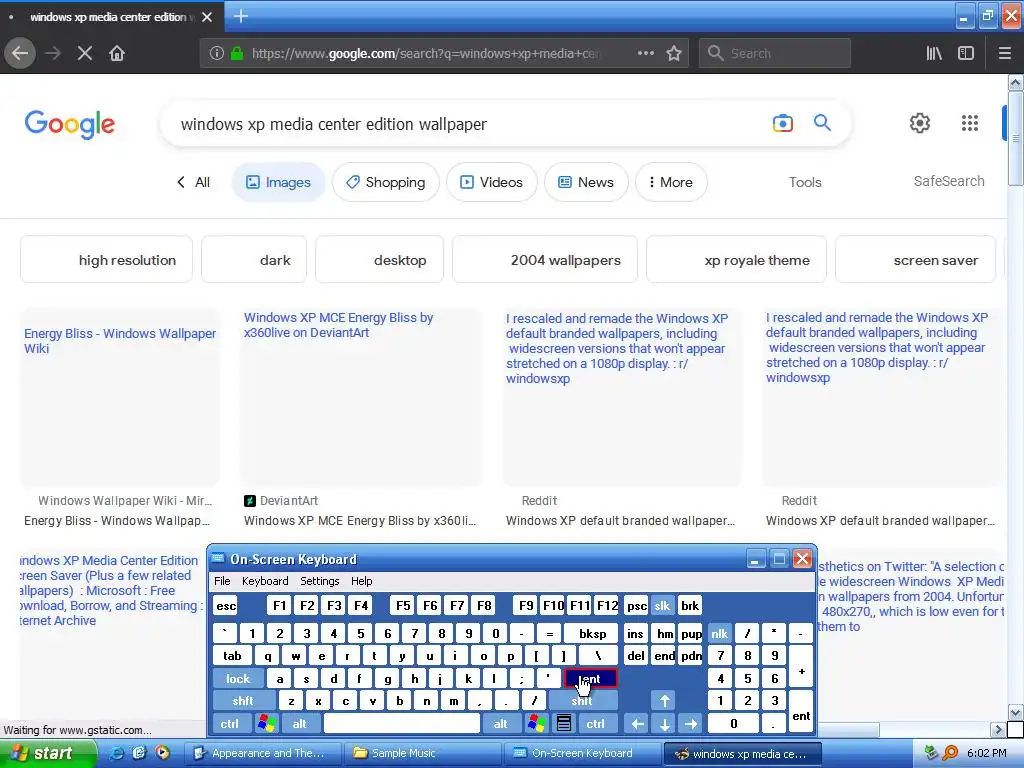Image resolution: width=1024 pixels, height=768 pixels.
Task: Stop loading the page
Action: click(x=84, y=53)
